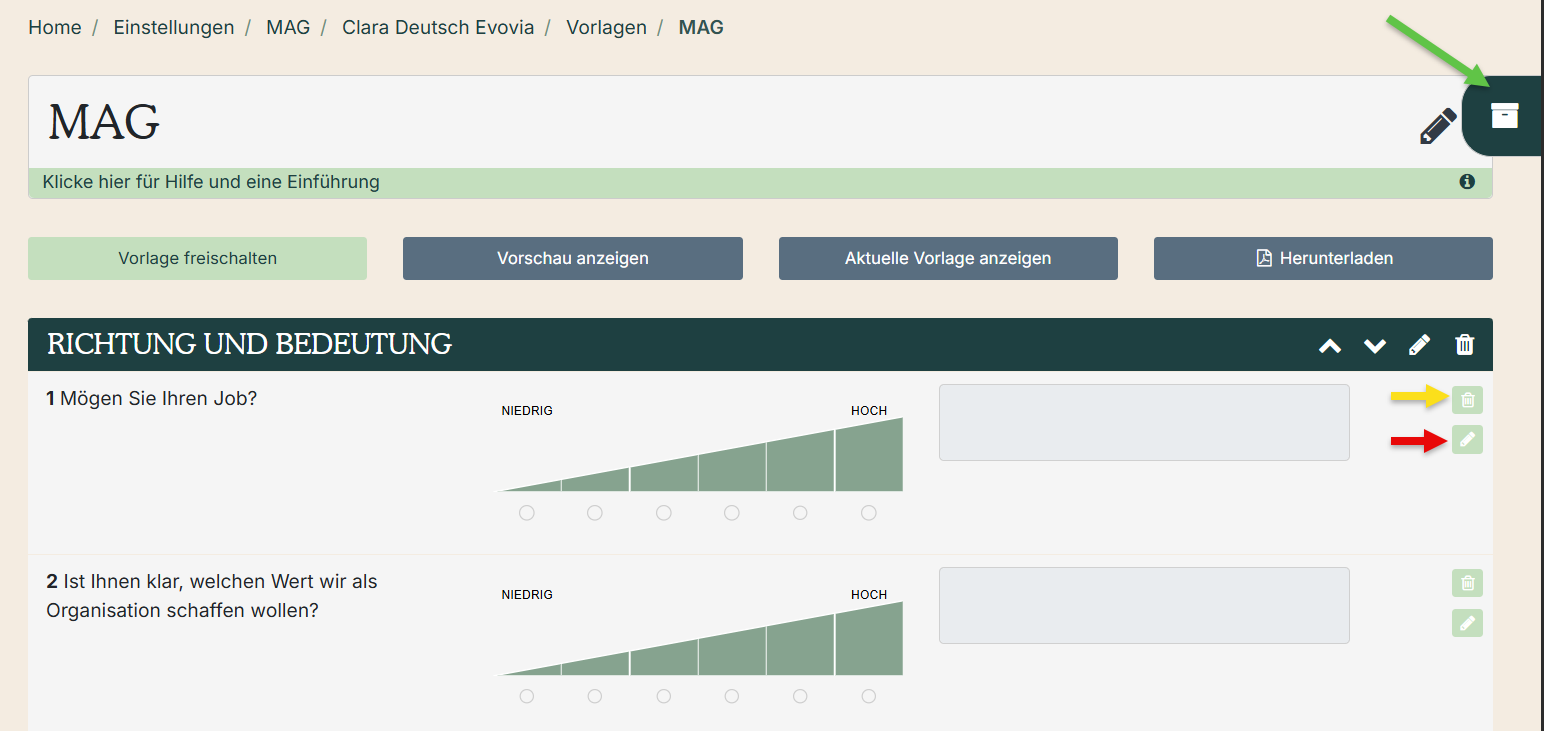Expand the help and introduction bar

pos(211,182)
